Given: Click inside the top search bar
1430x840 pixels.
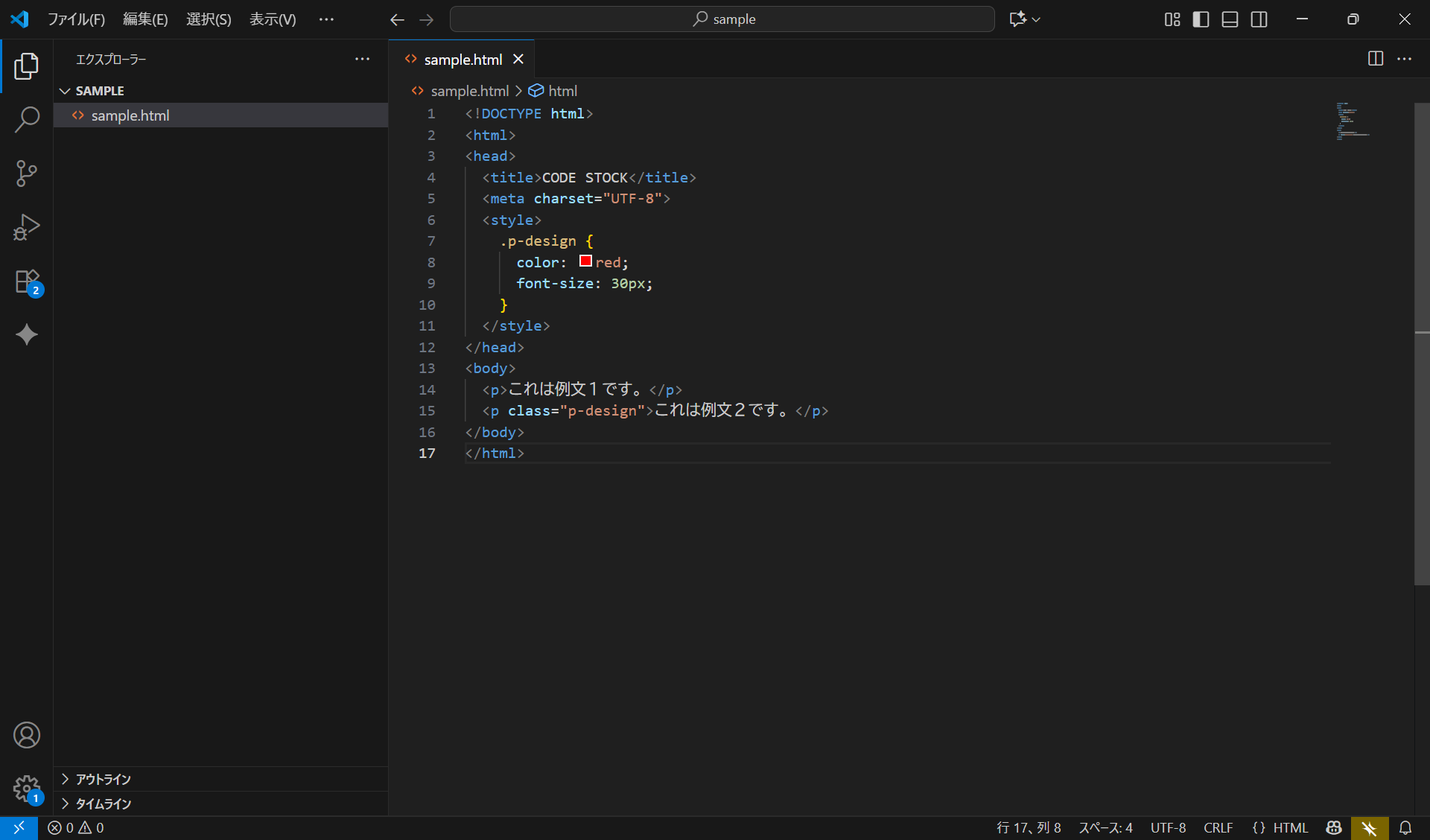Looking at the screenshot, I should click(x=721, y=19).
